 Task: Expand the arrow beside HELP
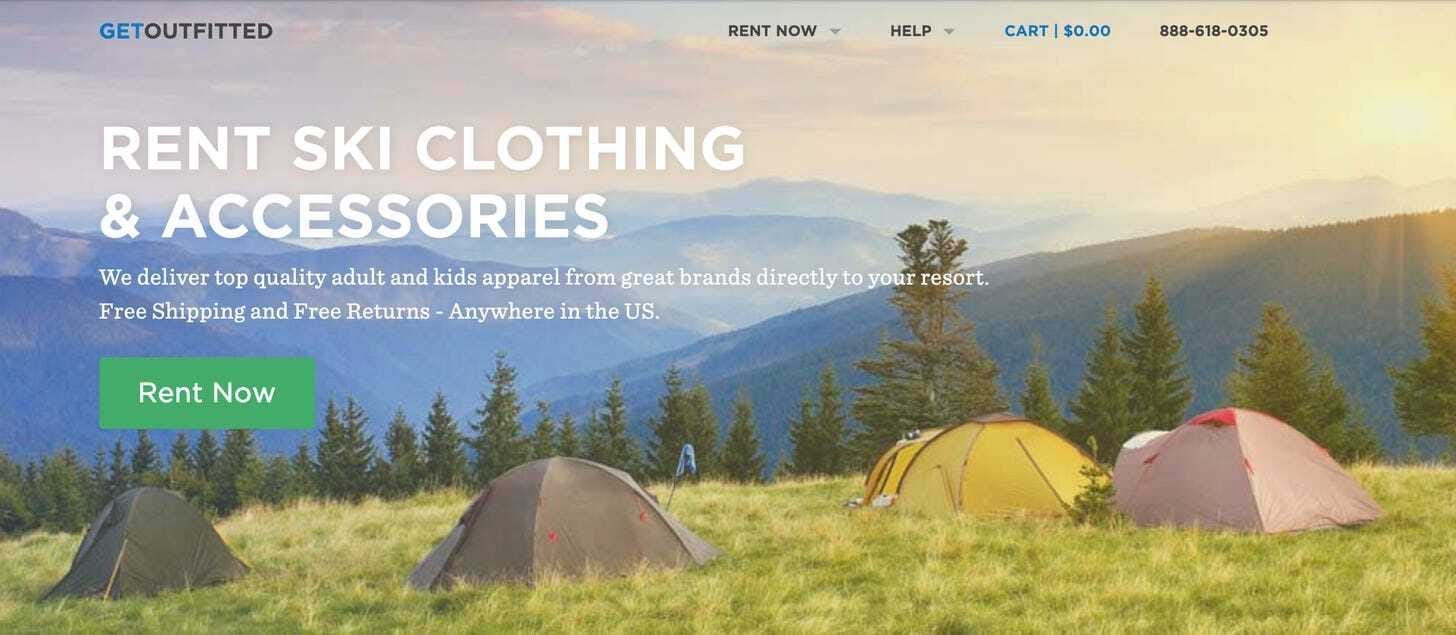click(949, 32)
